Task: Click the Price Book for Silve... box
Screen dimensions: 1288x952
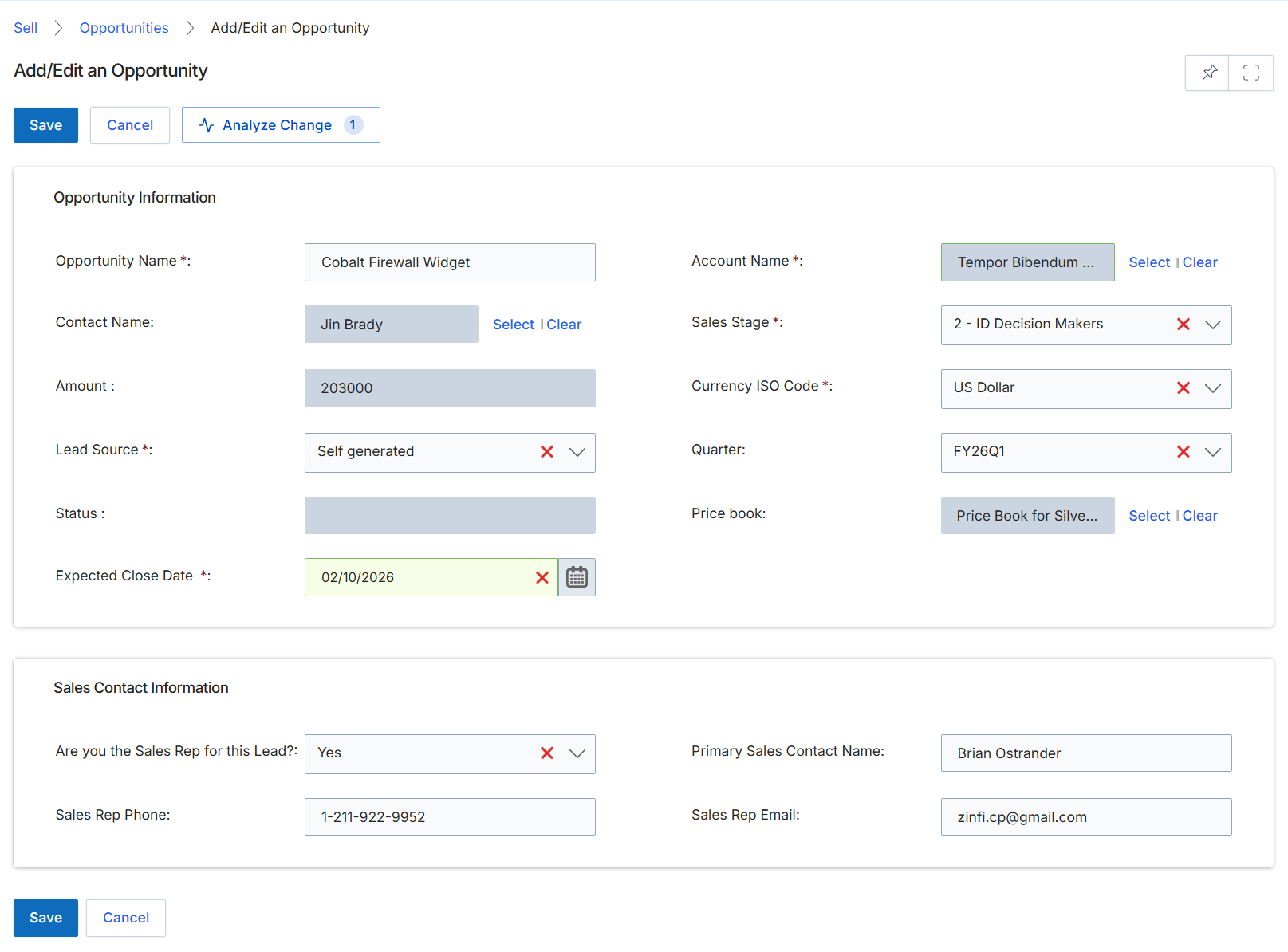Action: (x=1028, y=516)
